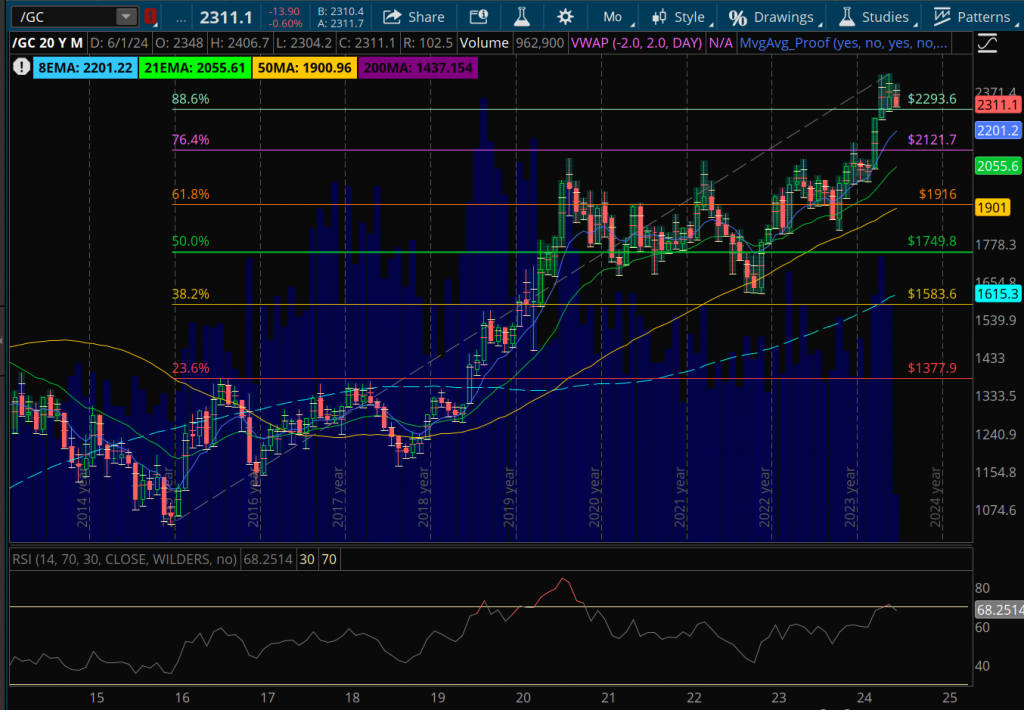The image size is (1024, 710).
Task: Open the Style menu
Action: click(680, 17)
